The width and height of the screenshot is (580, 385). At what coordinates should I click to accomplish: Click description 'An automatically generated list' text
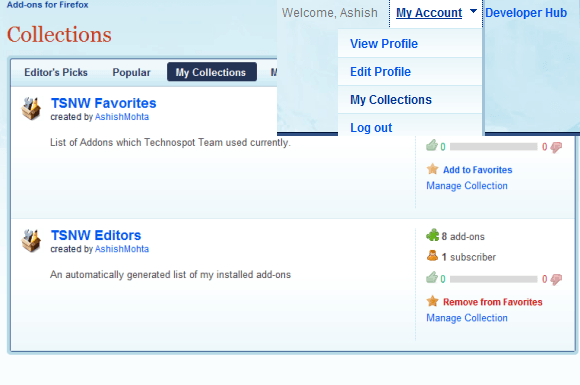click(170, 274)
